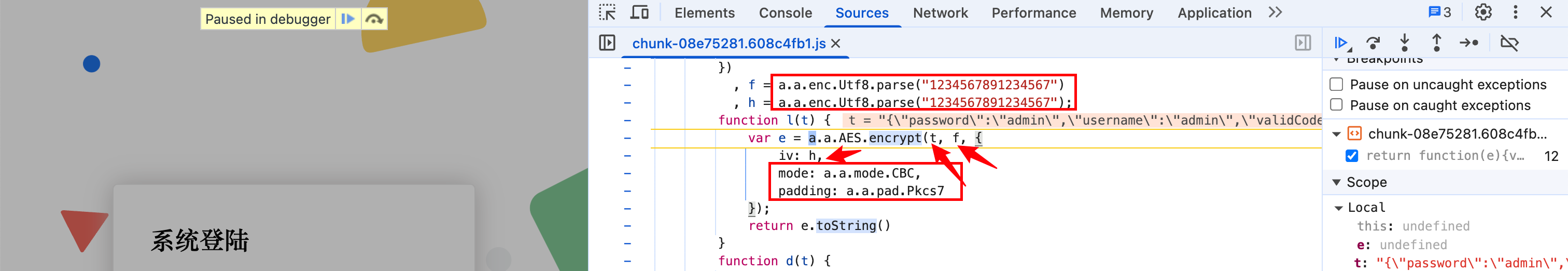Close the chunk-08e75281.608c4fb1.js tab
Image resolution: width=1568 pixels, height=271 pixels.
(x=836, y=43)
